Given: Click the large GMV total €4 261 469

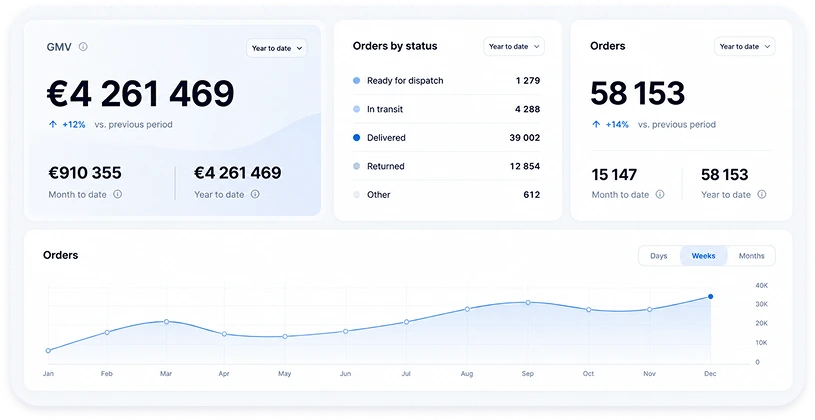Looking at the screenshot, I should point(141,94).
